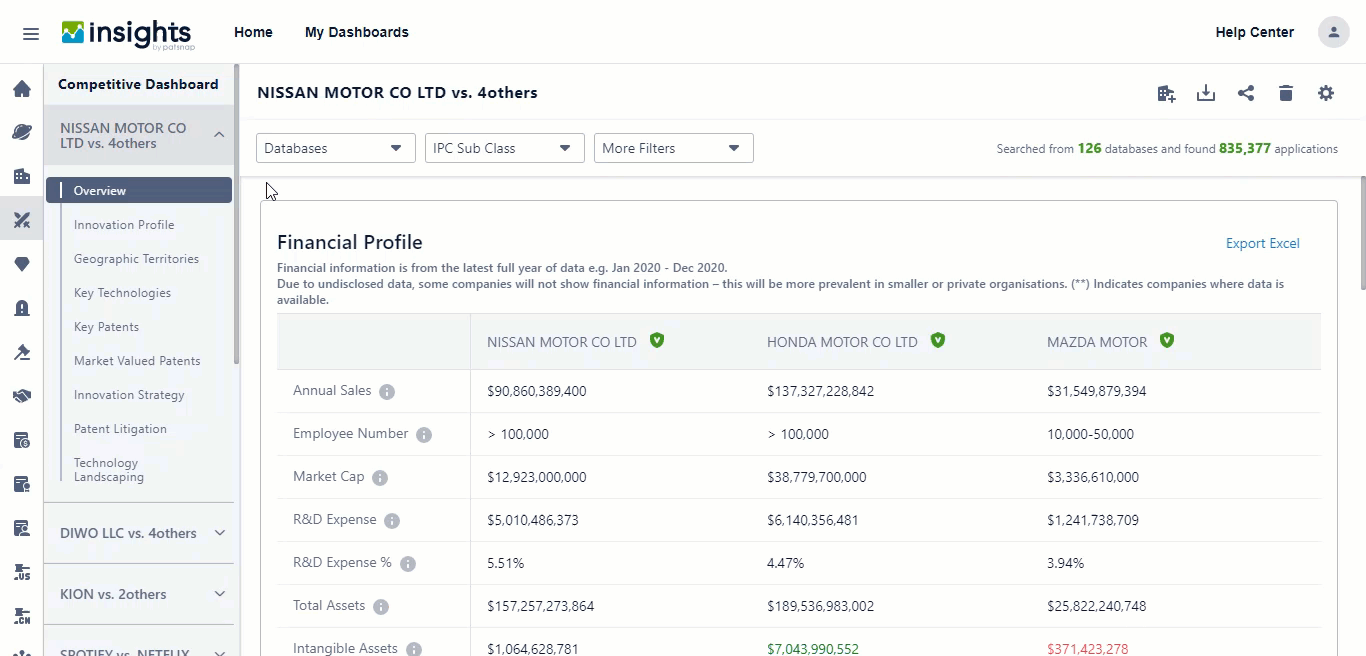Open the hamburger menu
This screenshot has height=656, width=1366.
tap(31, 33)
